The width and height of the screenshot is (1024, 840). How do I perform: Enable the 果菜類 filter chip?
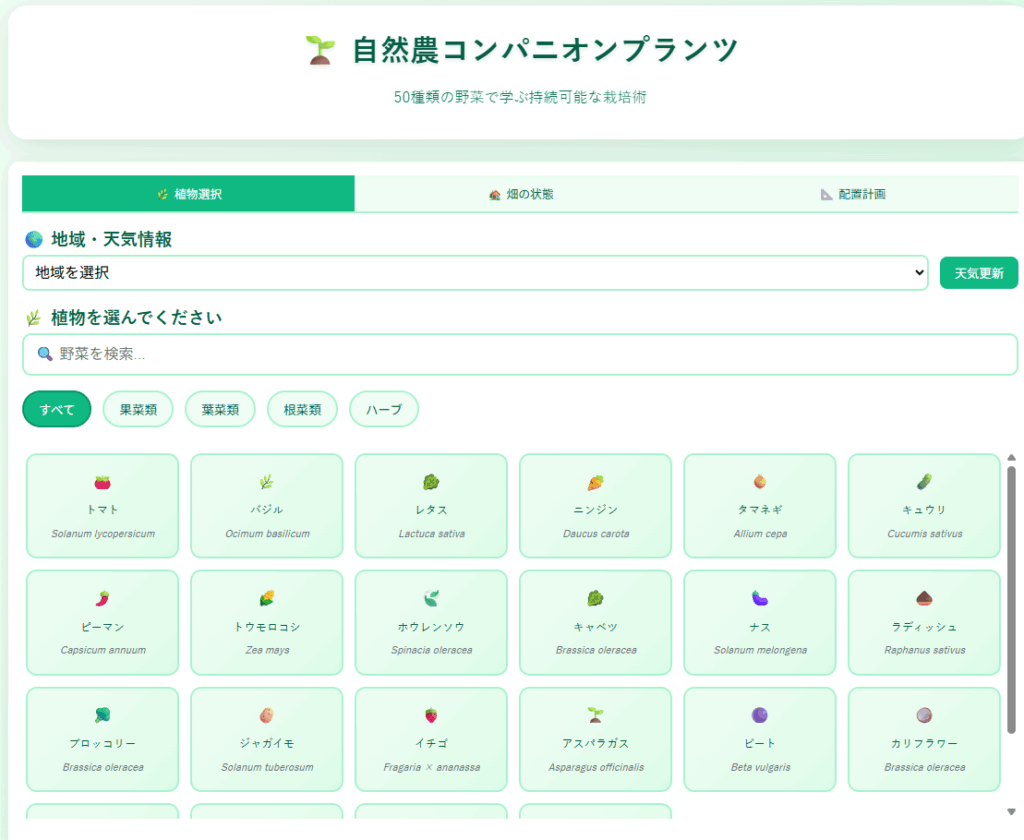coord(138,409)
